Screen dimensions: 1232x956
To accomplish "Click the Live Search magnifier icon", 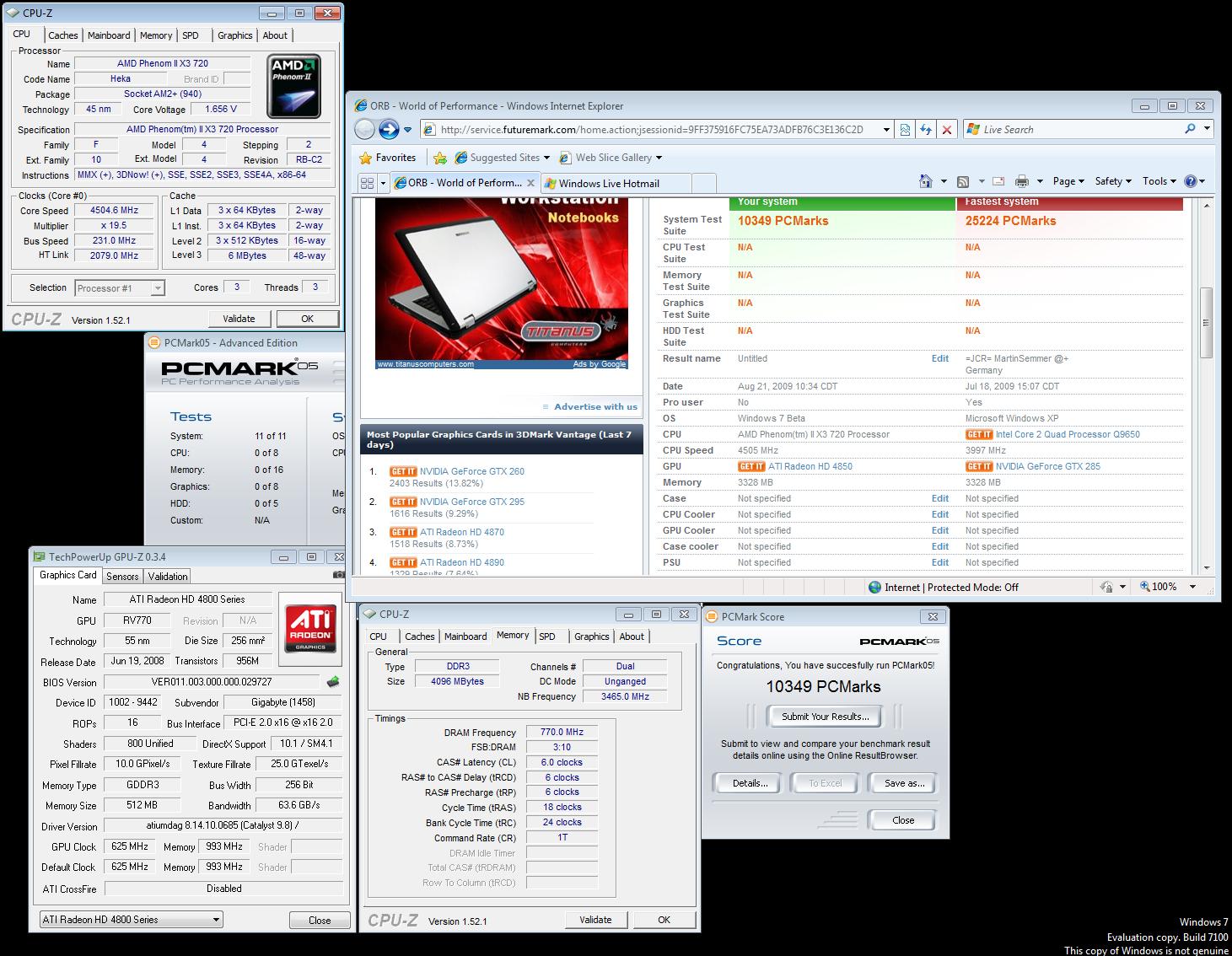I will tap(1190, 129).
